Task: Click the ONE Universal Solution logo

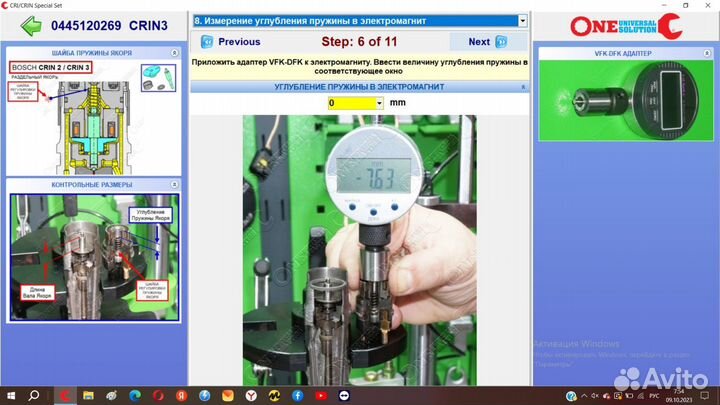Action: coord(622,26)
